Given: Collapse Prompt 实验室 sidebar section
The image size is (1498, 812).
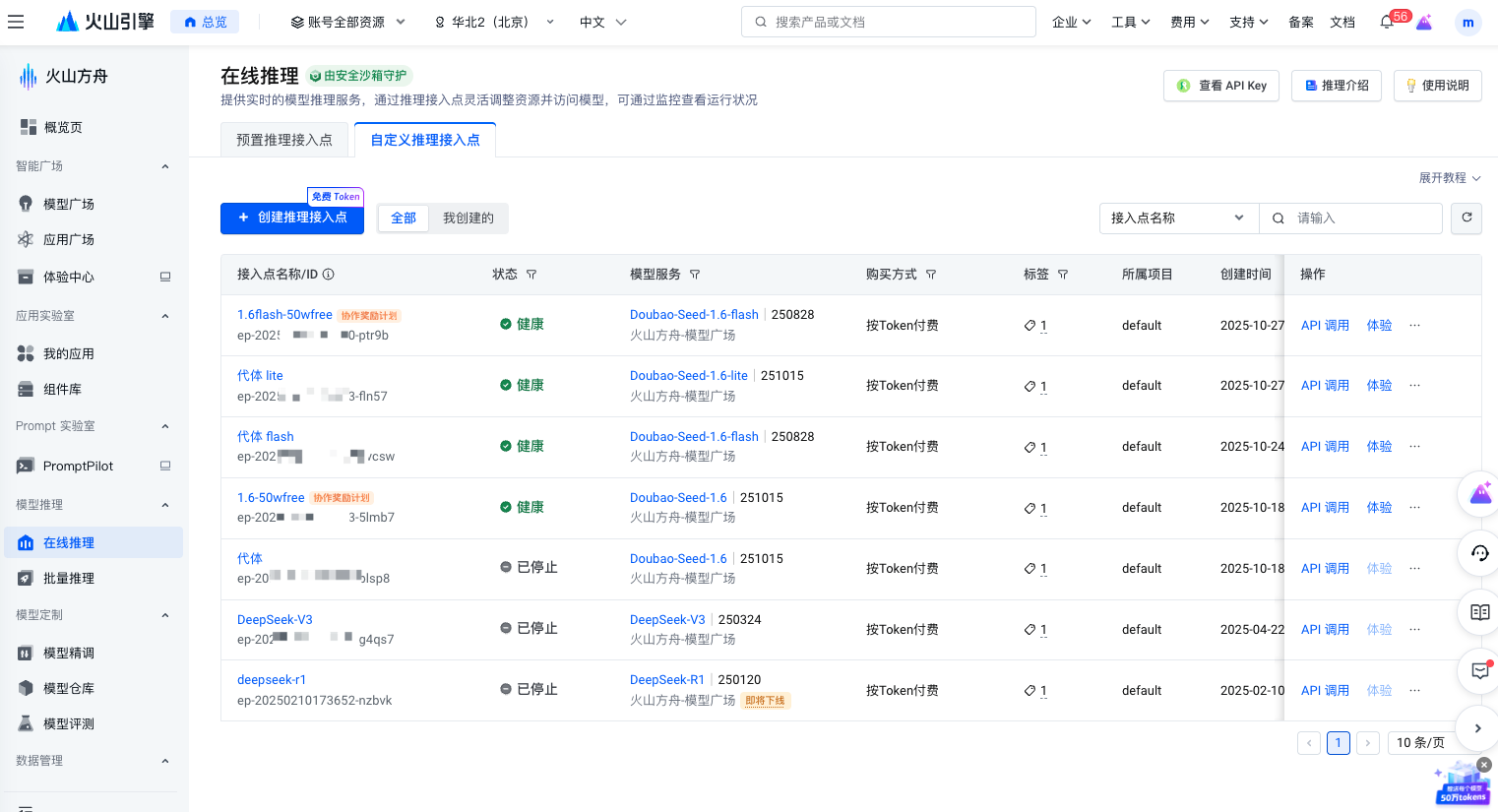Looking at the screenshot, I should coord(165,426).
